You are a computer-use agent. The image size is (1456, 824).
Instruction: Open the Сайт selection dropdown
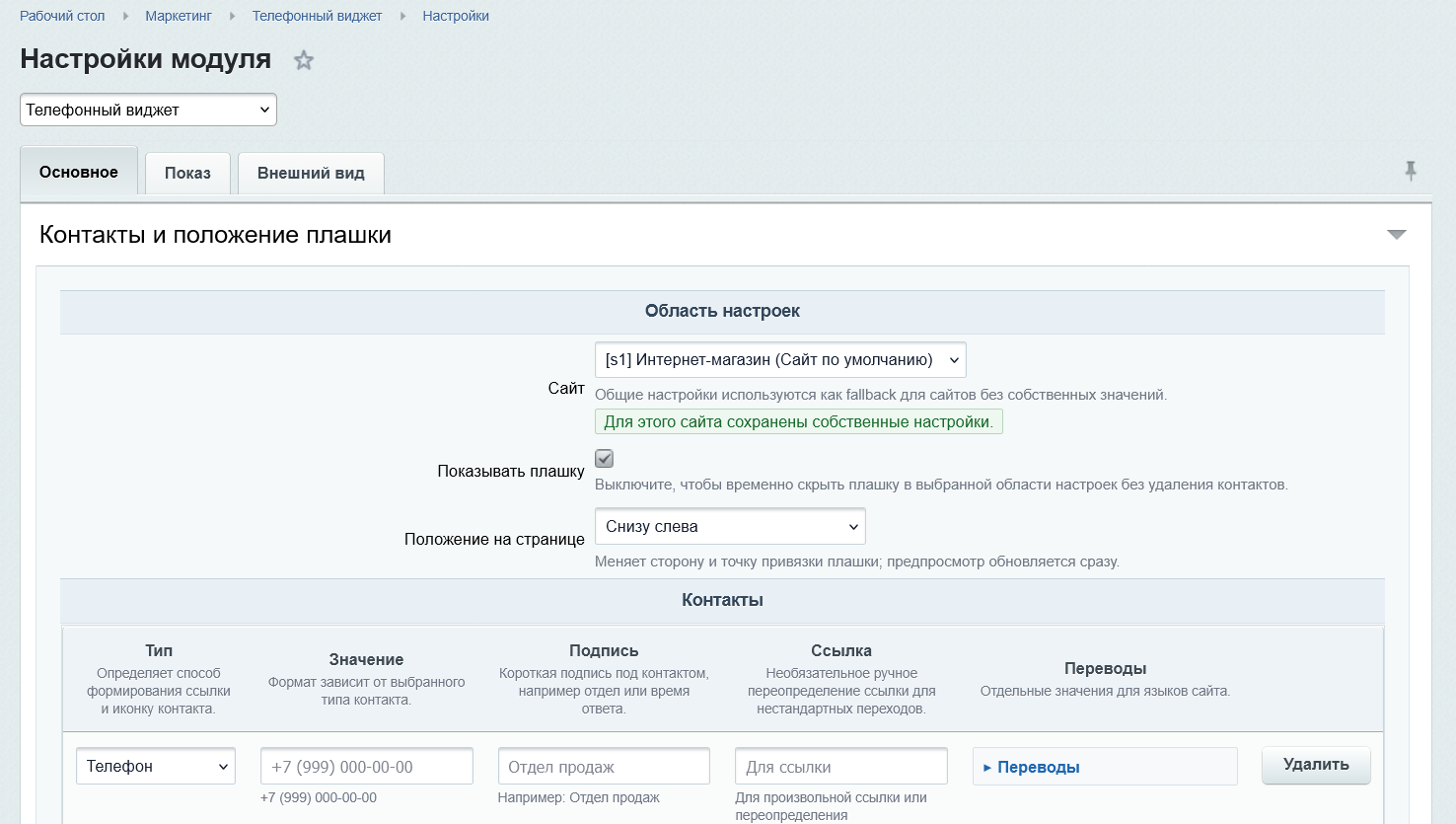coord(780,360)
